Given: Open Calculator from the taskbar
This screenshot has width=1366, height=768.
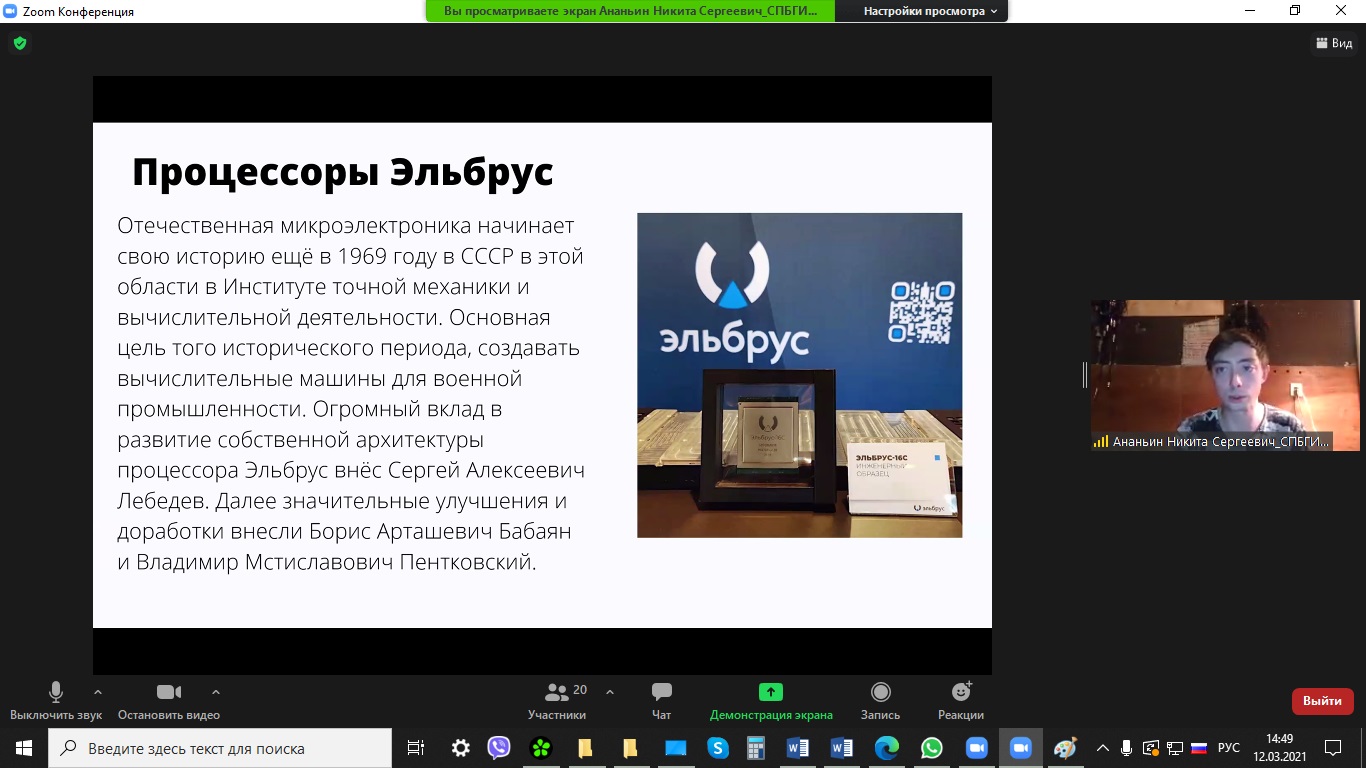Looking at the screenshot, I should coord(755,748).
